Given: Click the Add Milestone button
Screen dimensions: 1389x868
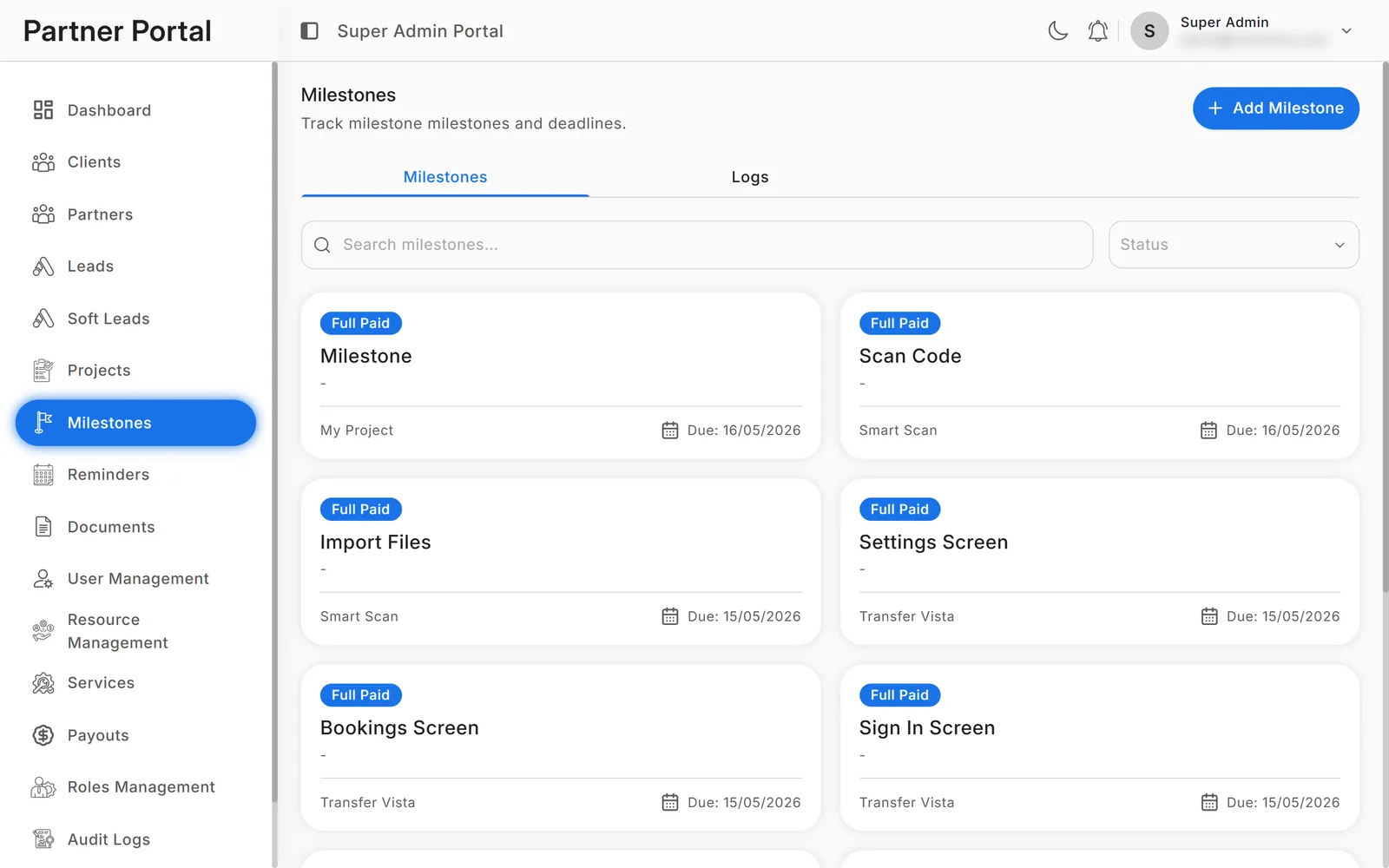Looking at the screenshot, I should coord(1275,108).
